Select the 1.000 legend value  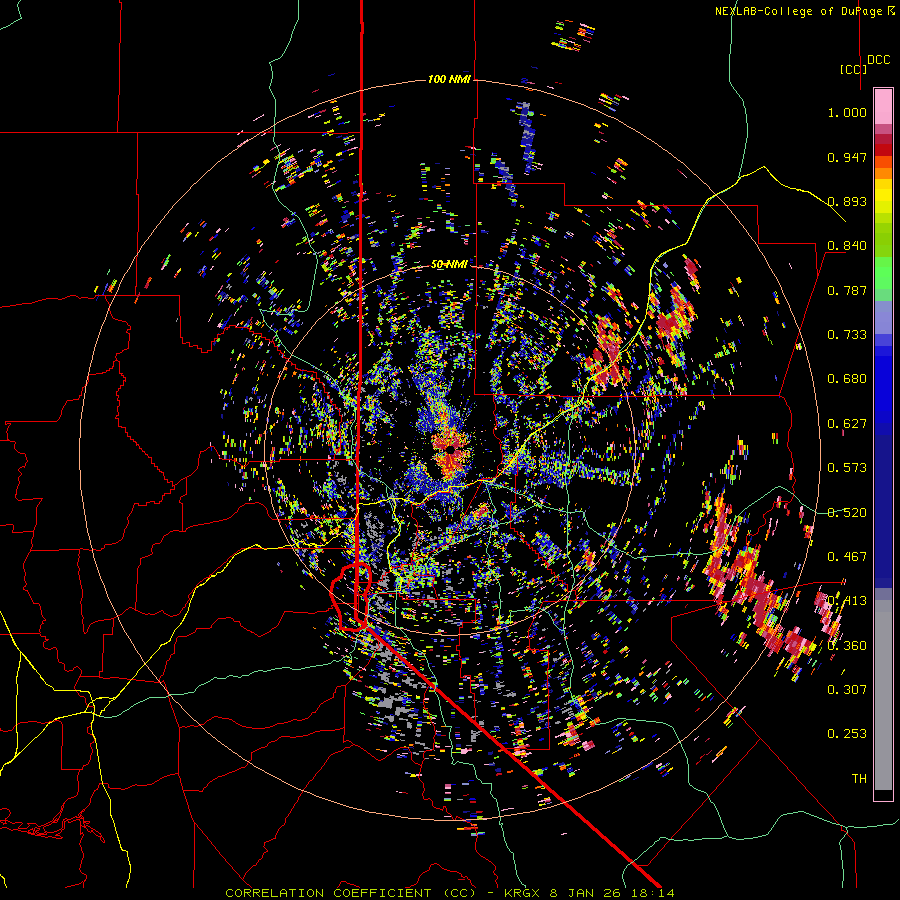(847, 113)
